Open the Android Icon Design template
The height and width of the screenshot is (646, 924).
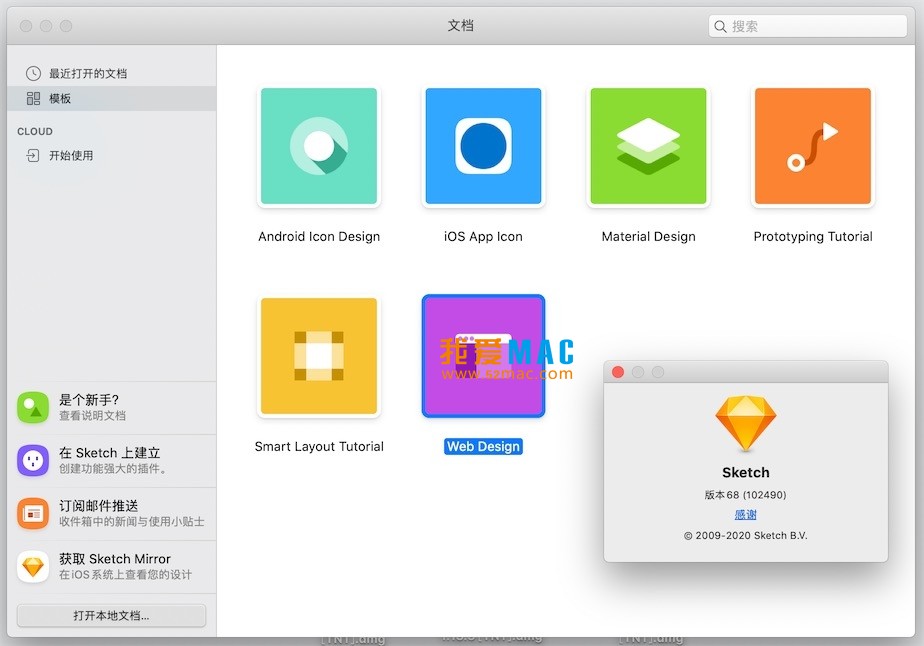(x=318, y=146)
